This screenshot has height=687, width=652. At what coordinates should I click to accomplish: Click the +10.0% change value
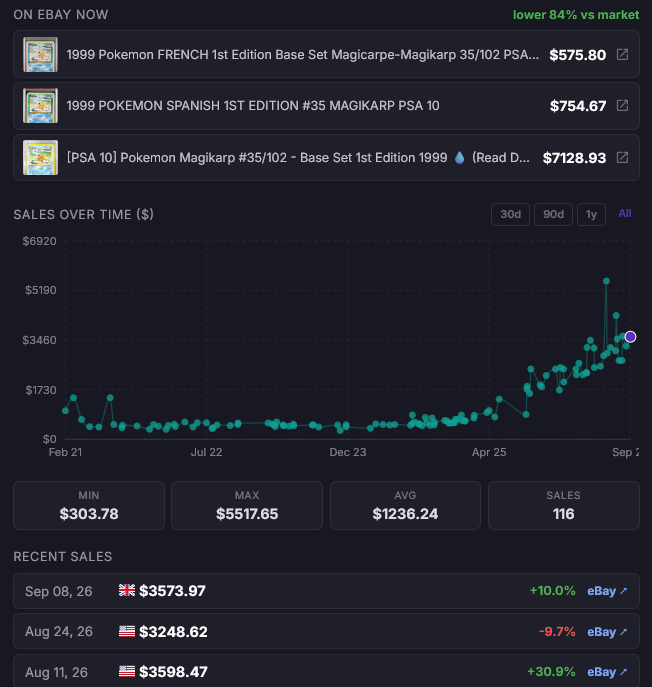pos(552,591)
